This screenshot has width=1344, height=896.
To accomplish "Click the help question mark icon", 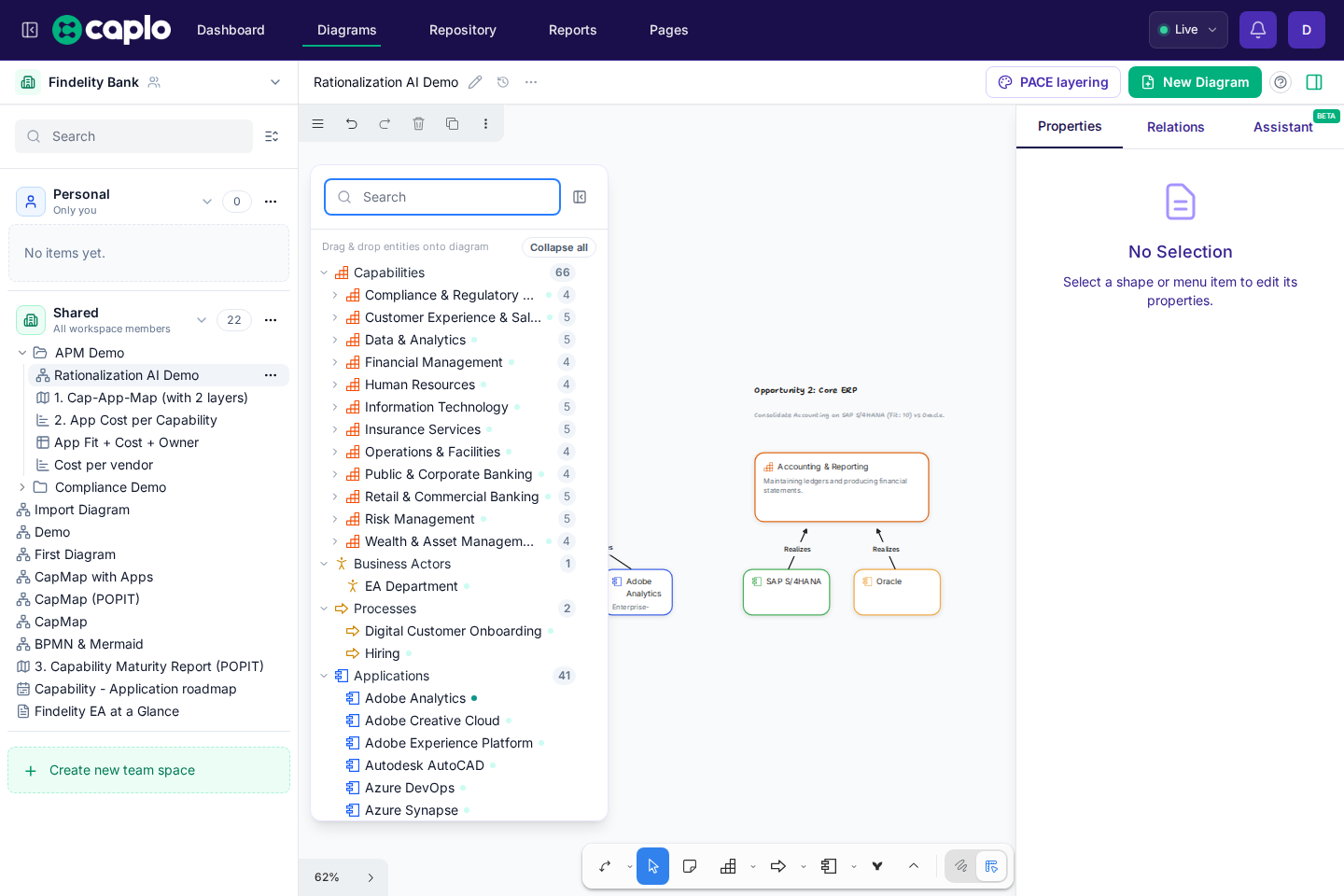I will click(1281, 82).
